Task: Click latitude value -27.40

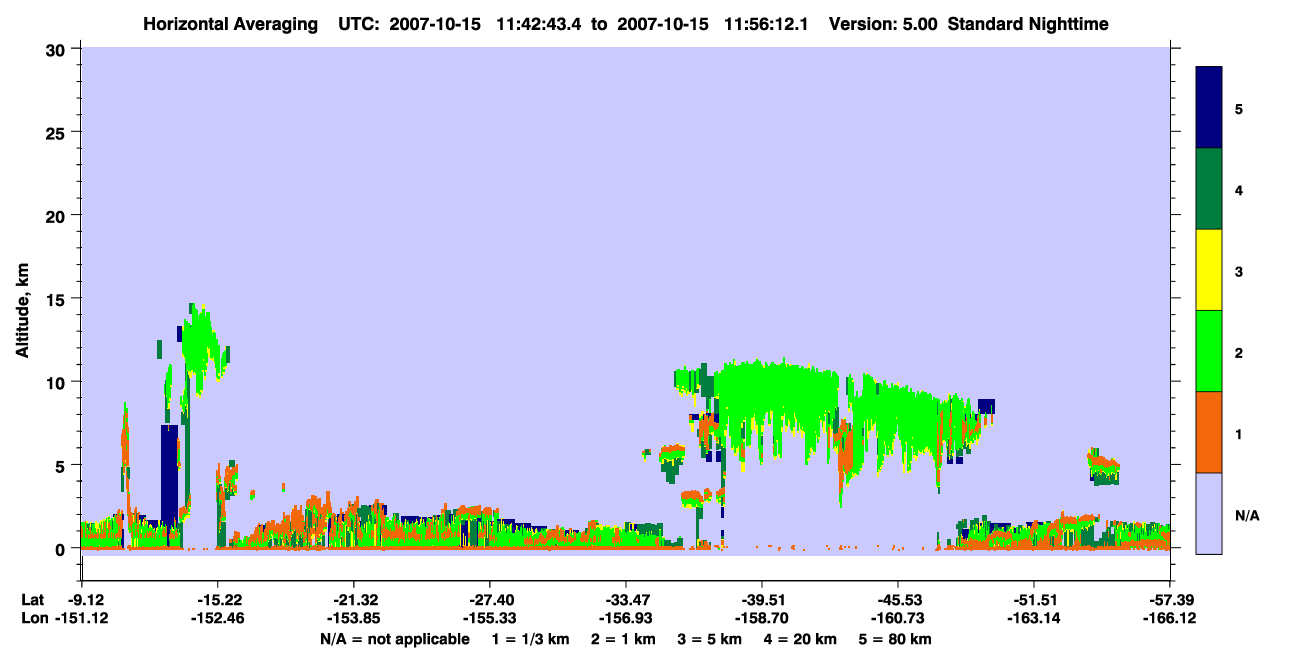Action: point(489,599)
